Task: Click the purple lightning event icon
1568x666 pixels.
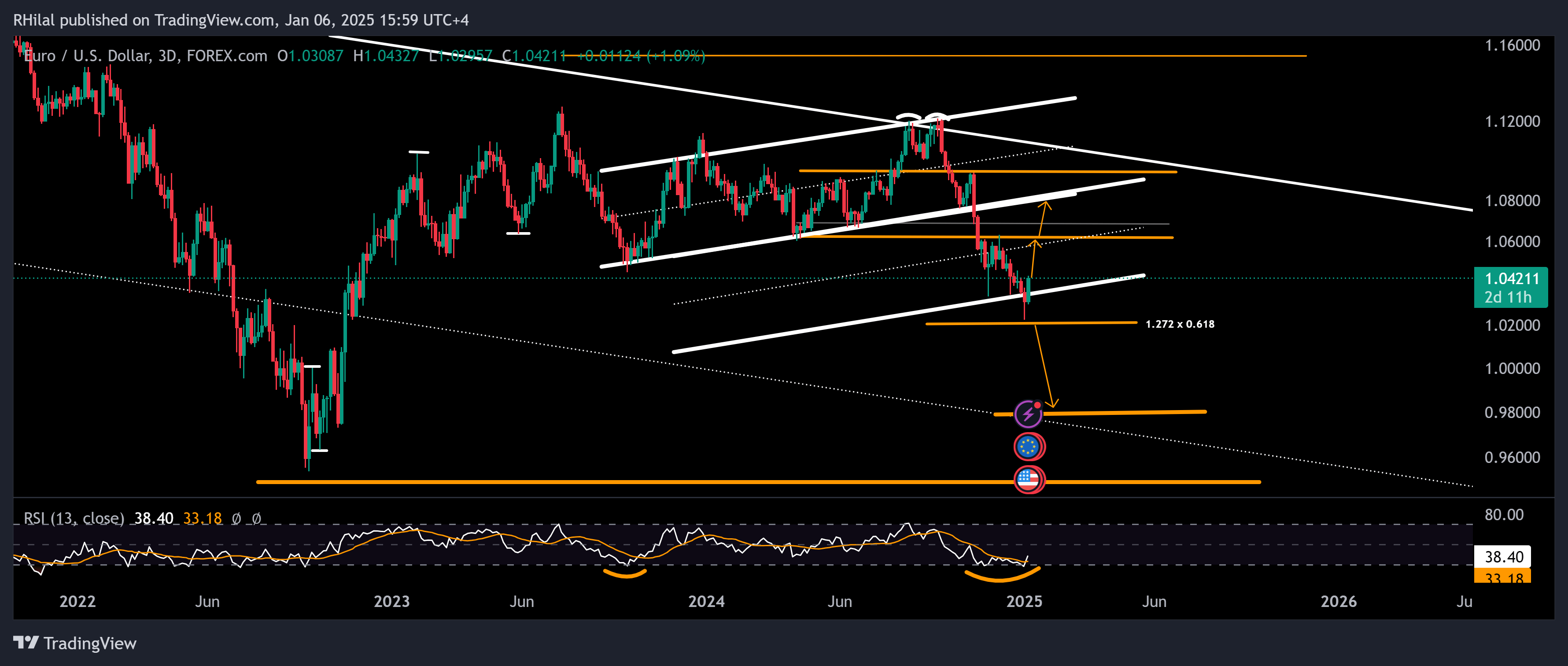Action: (1028, 414)
